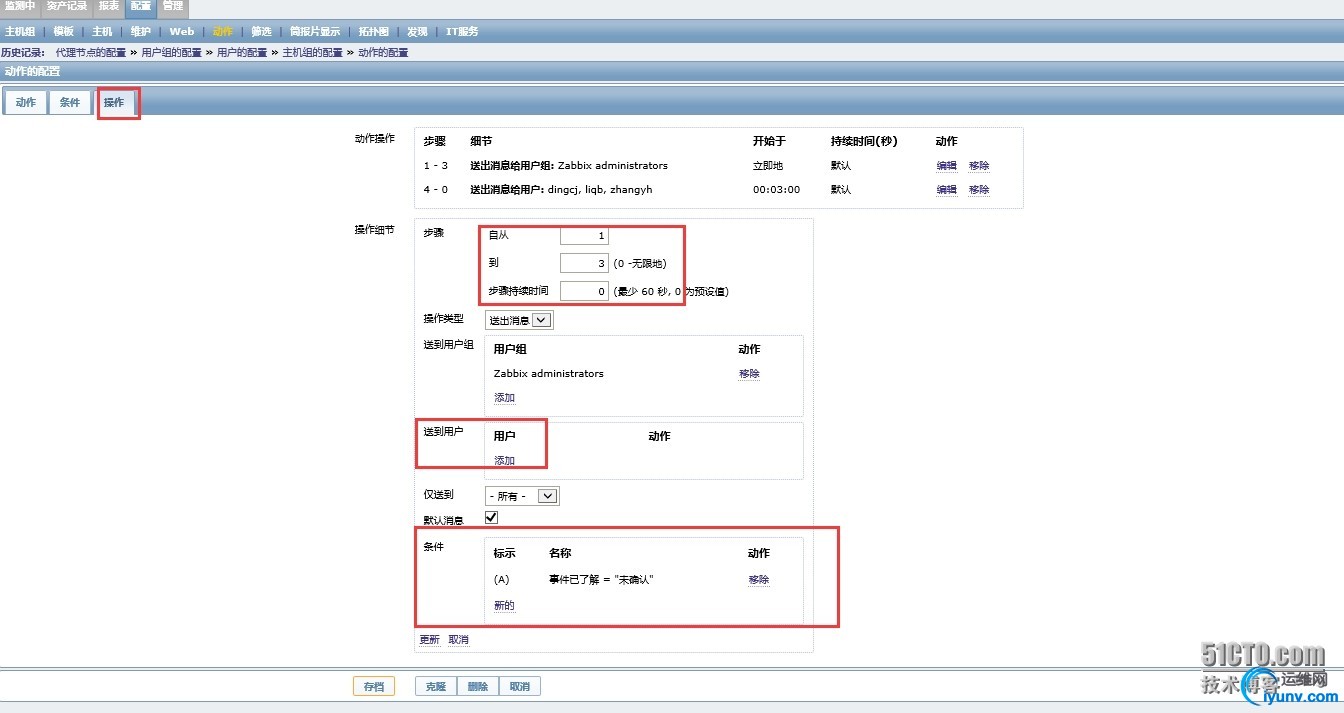Open 用户组的配置 history link
Viewport: 1344px width, 713px height.
point(171,52)
